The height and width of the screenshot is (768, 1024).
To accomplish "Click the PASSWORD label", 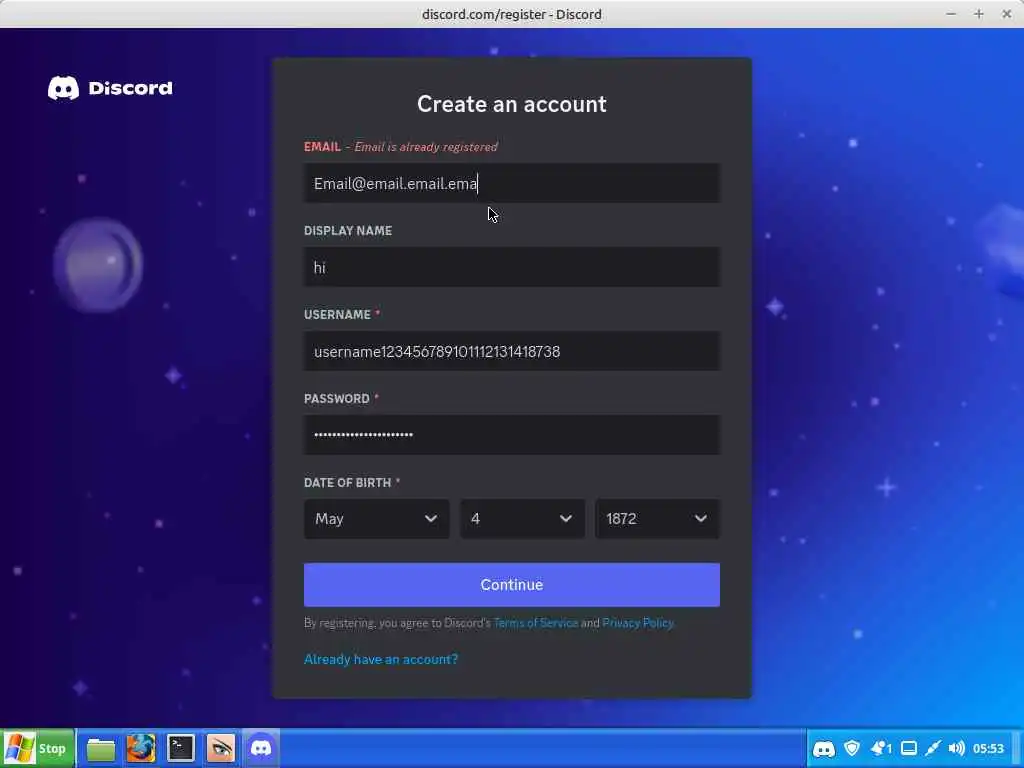I will click(x=336, y=398).
